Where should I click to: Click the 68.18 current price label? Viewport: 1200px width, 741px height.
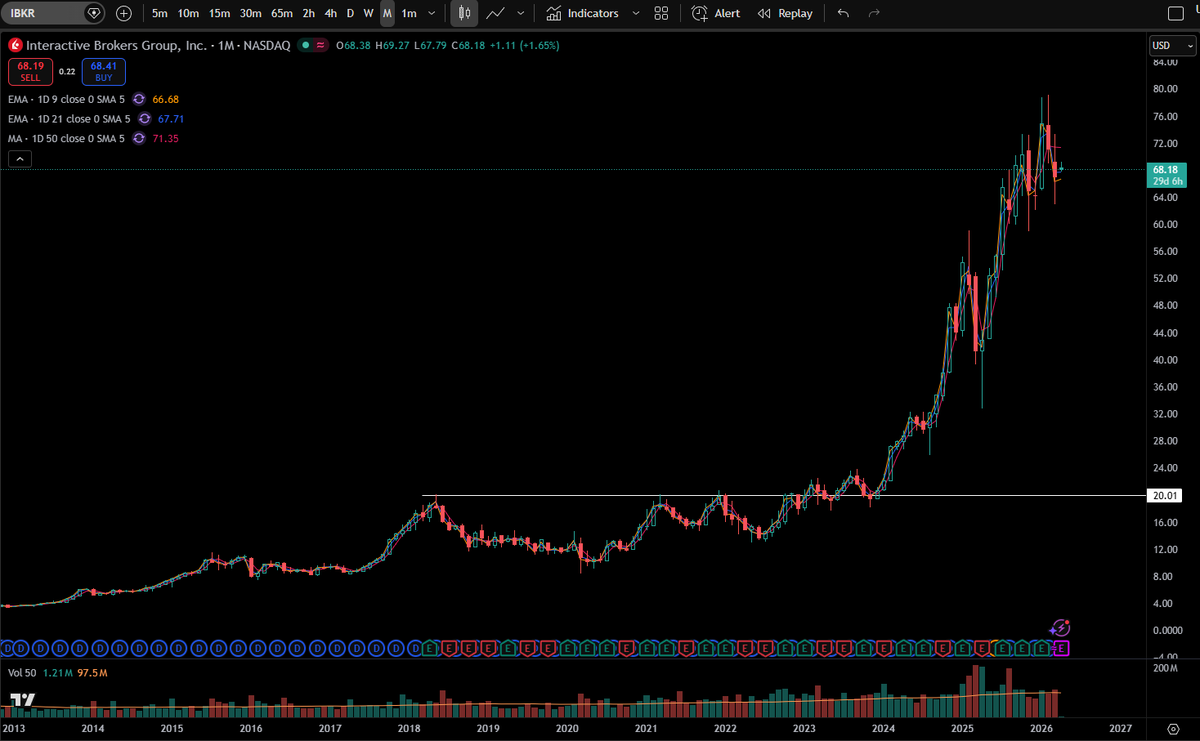pos(1168,172)
